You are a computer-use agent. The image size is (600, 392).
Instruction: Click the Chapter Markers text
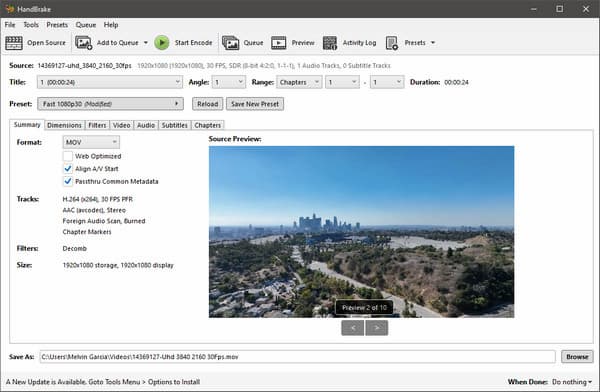[x=87, y=232]
